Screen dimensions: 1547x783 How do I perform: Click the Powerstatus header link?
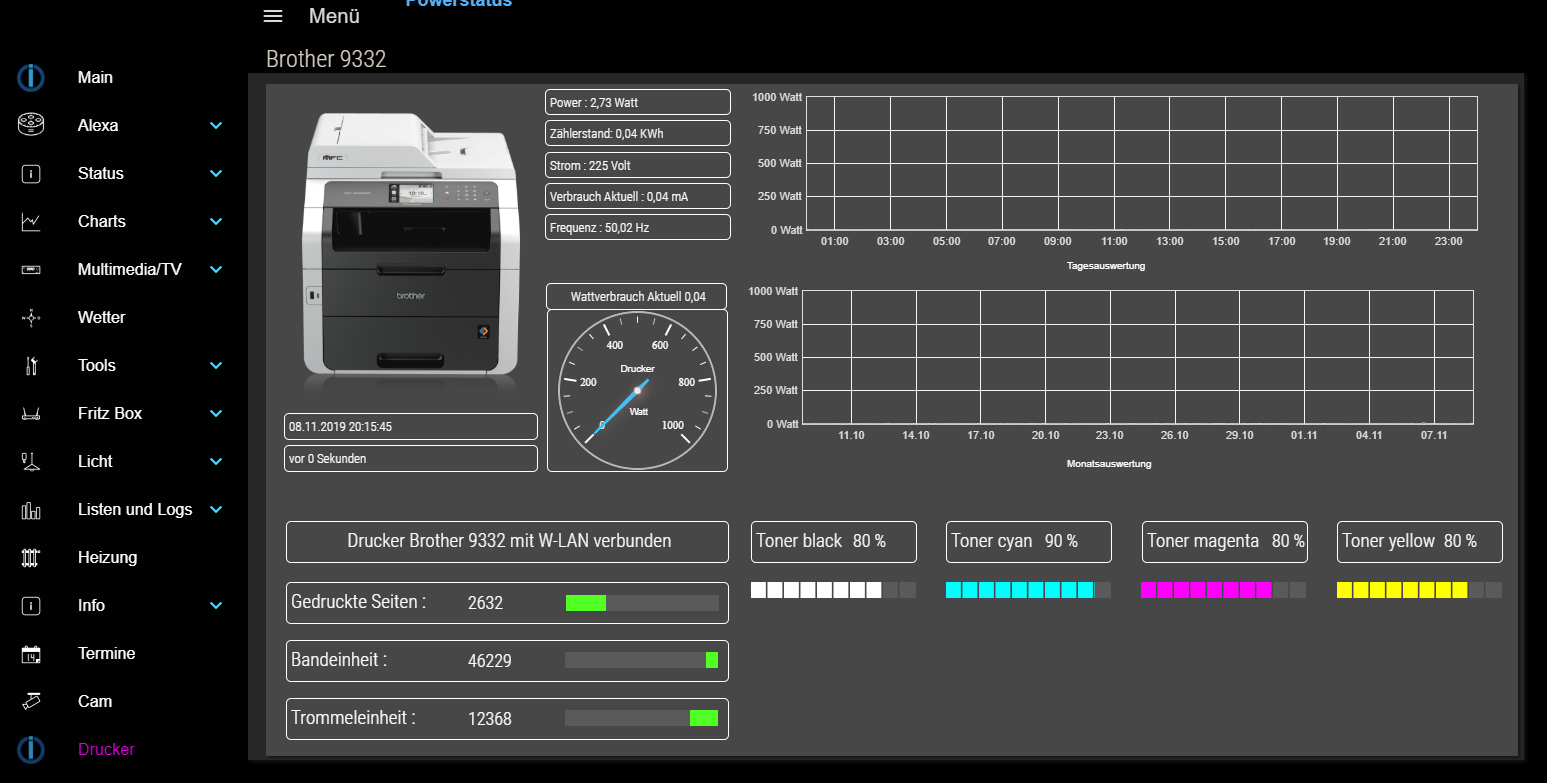(458, 3)
